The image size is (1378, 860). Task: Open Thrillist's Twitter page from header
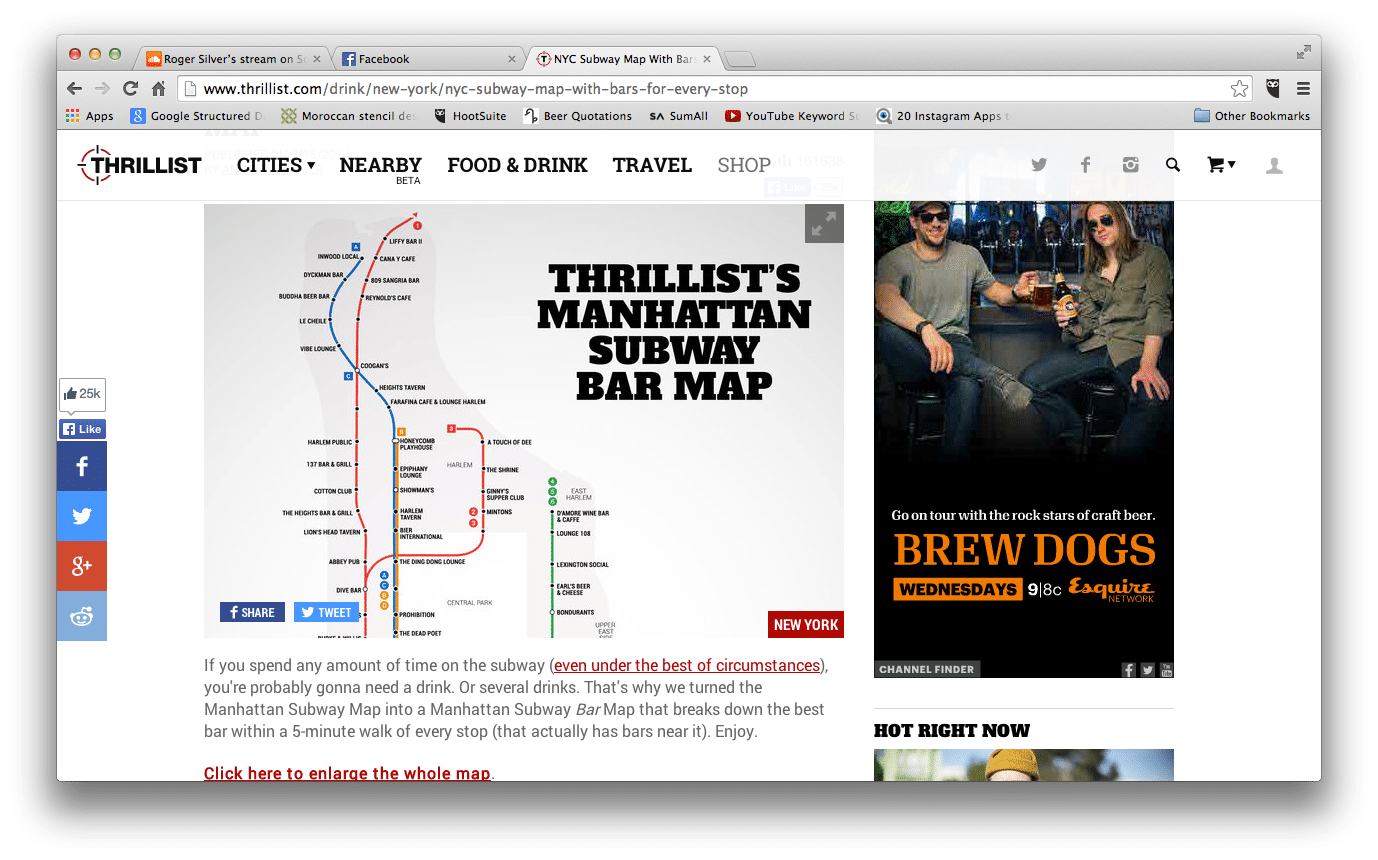(1039, 165)
